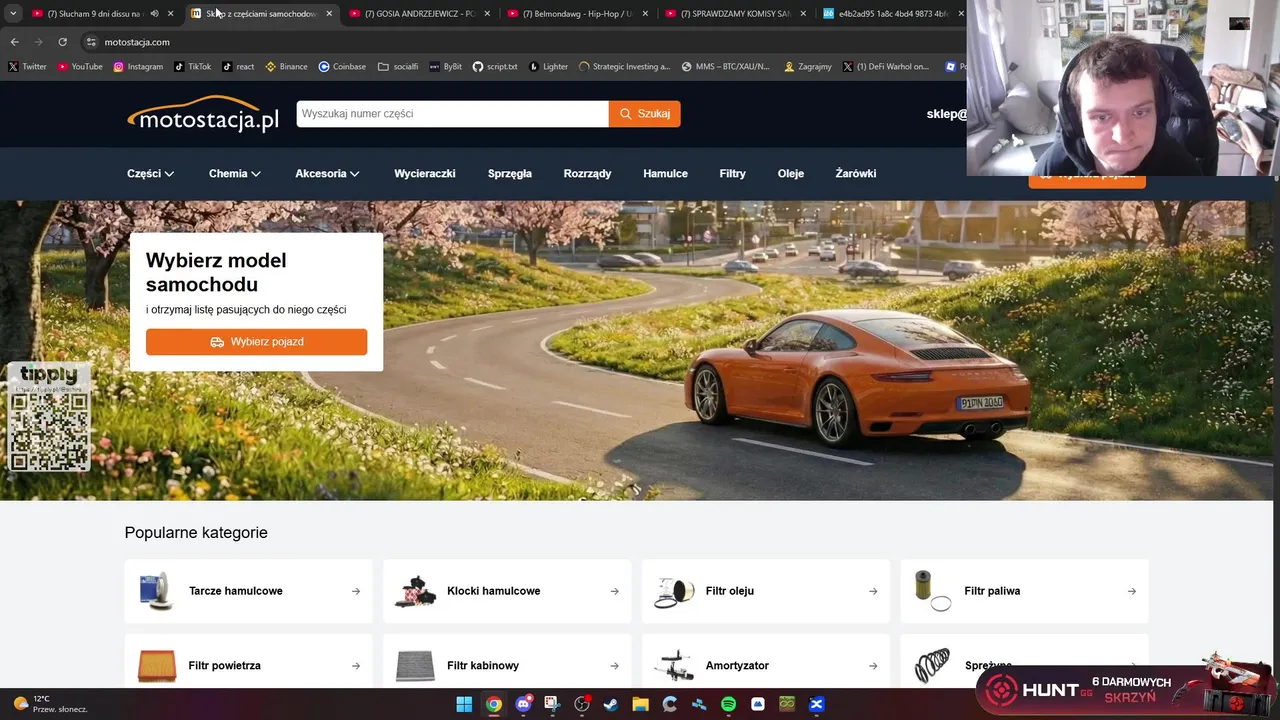Viewport: 1280px width, 720px height.
Task: Open the Żarówki menu item
Action: pos(856,174)
